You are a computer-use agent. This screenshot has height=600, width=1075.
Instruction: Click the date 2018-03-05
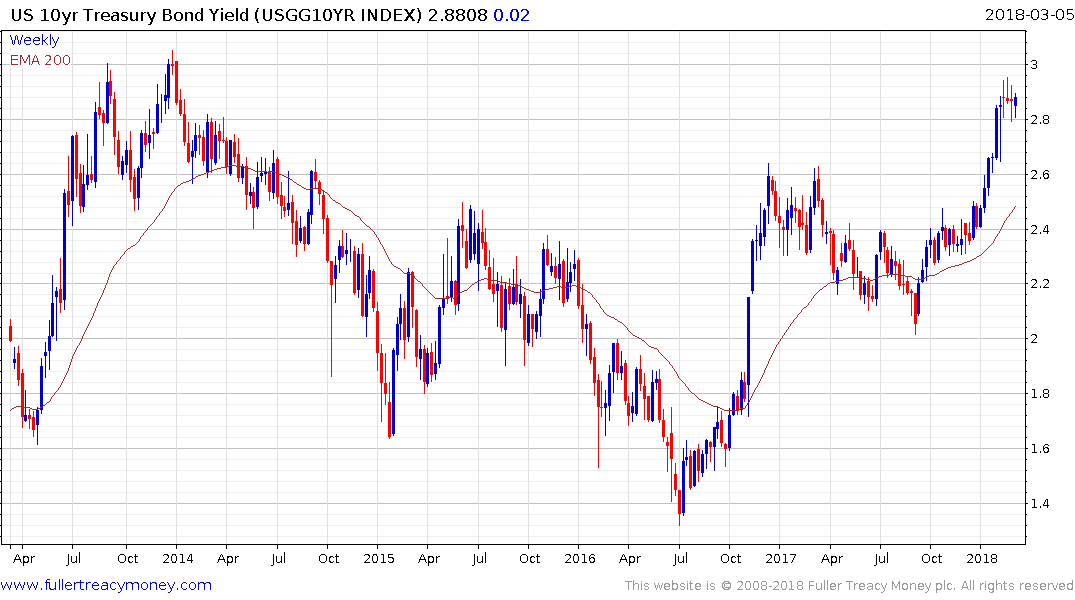(x=1029, y=15)
